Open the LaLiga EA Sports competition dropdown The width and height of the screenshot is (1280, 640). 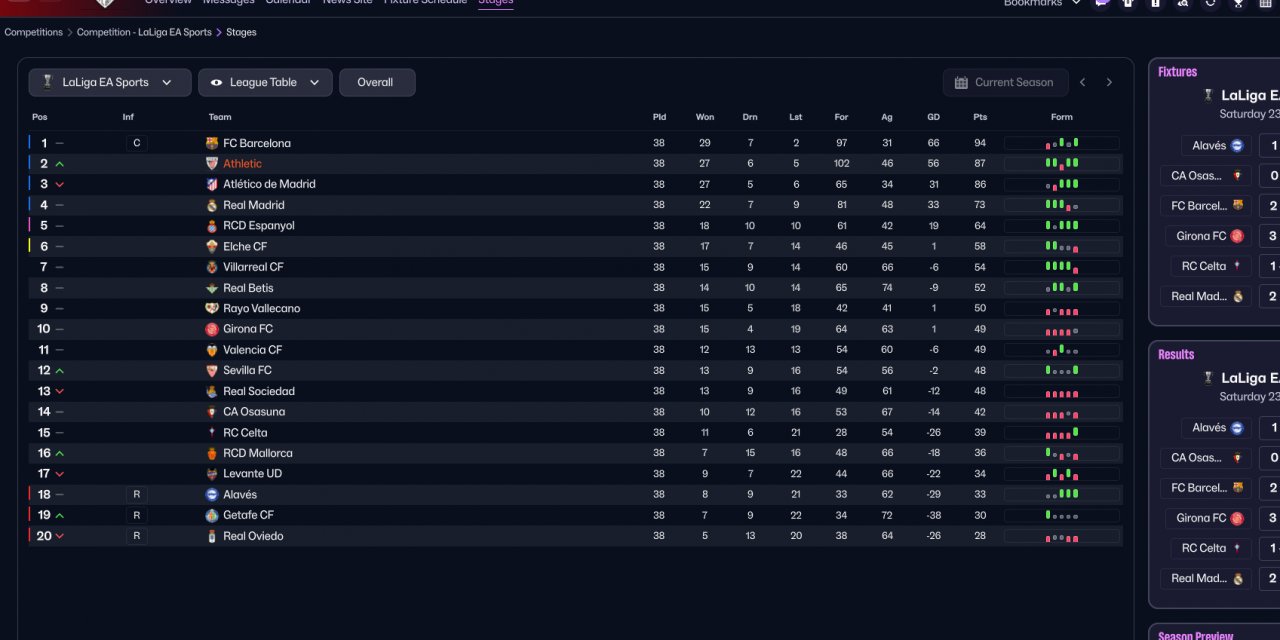tap(110, 82)
